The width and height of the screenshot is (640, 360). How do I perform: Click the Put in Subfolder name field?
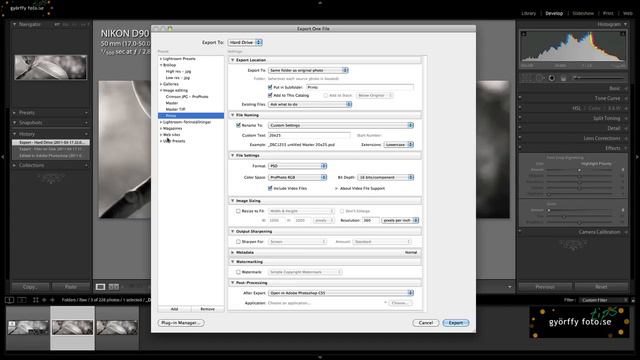coord(360,87)
